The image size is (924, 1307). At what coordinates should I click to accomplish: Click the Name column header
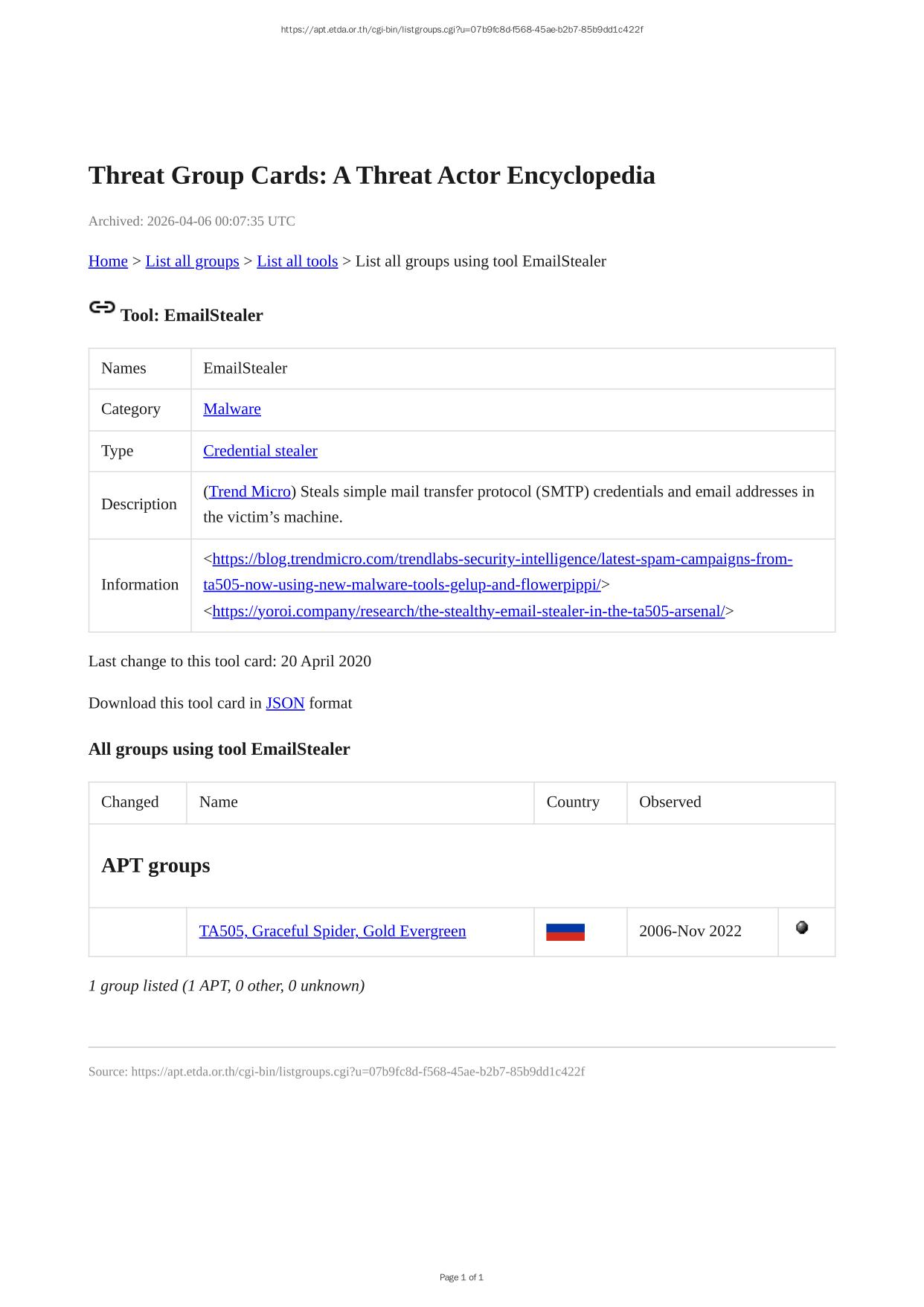click(218, 802)
